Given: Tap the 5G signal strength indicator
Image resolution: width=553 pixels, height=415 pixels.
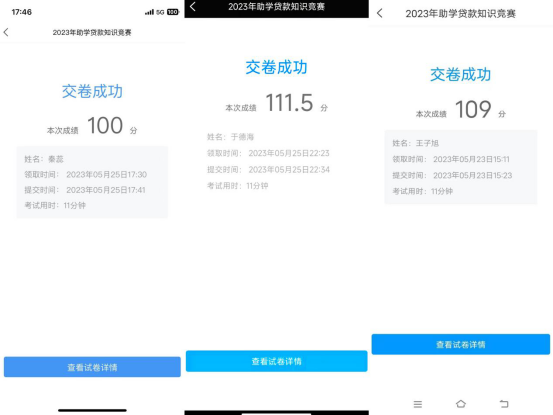Looking at the screenshot, I should click(154, 12).
